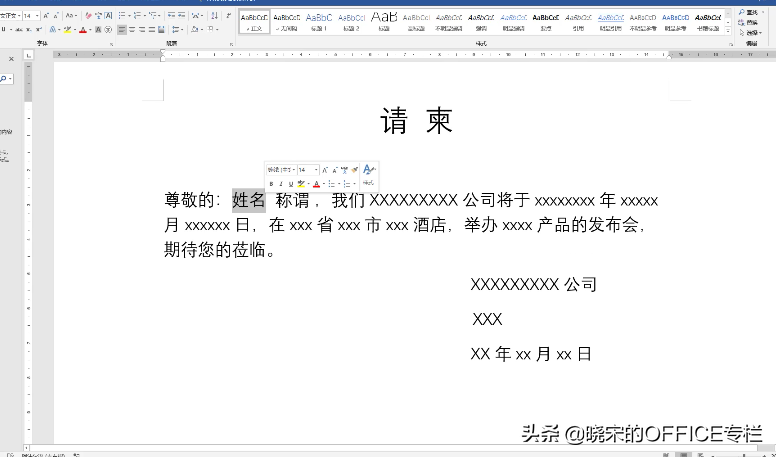Close the left navigation pane
The width and height of the screenshot is (776, 457).
(x=11, y=59)
